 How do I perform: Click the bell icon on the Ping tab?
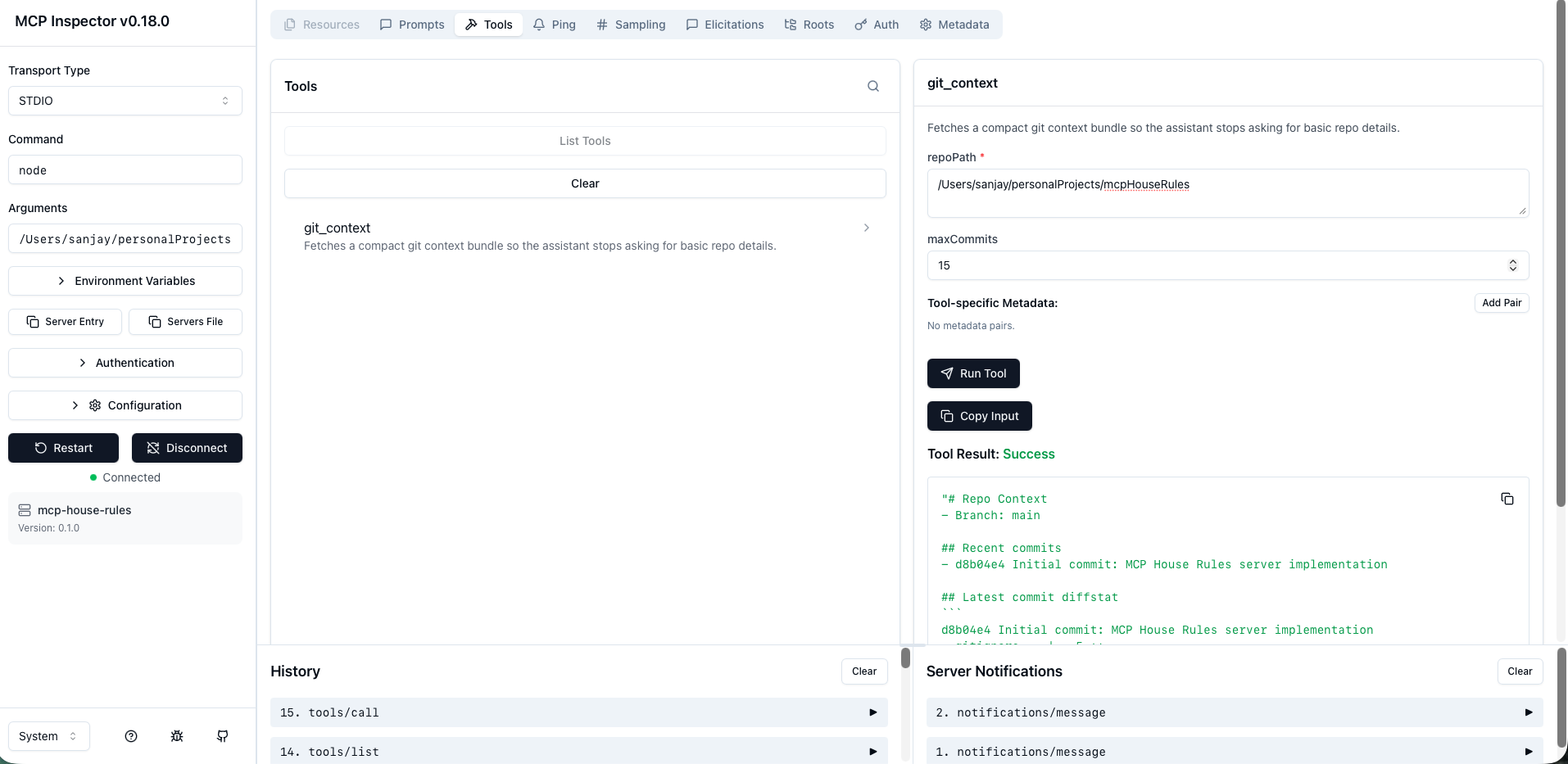coord(538,25)
